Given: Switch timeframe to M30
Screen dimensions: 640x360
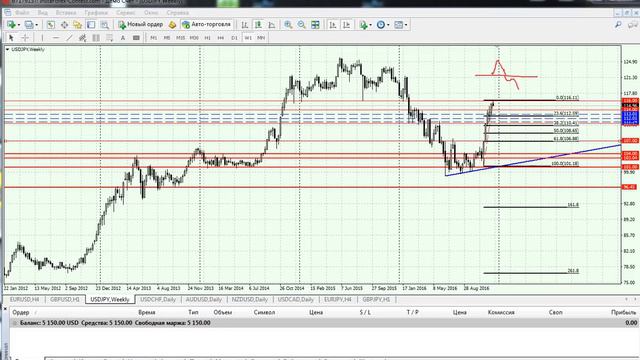Looking at the screenshot, I should tap(194, 38).
